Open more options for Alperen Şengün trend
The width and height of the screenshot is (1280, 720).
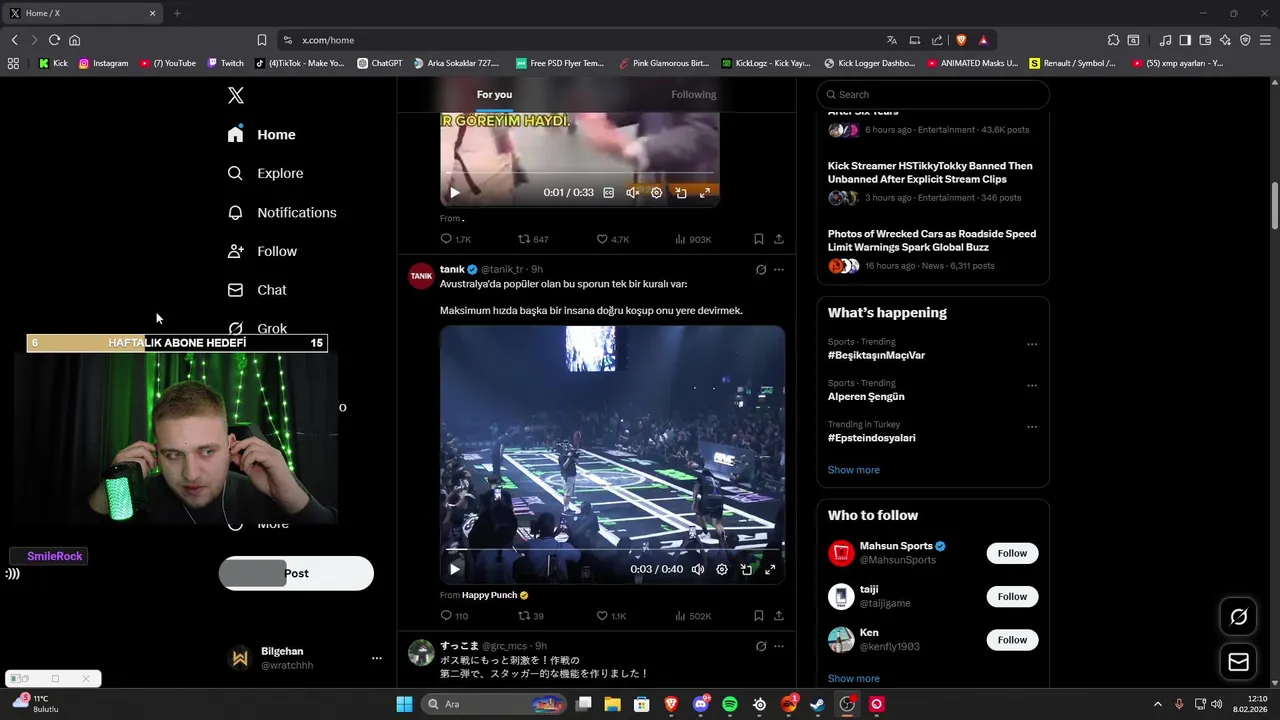point(1032,386)
